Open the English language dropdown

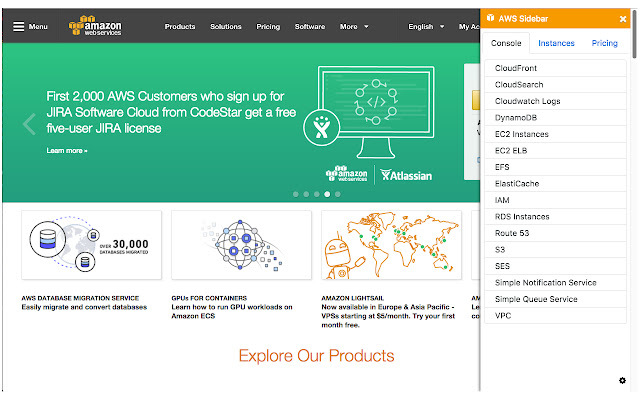426,27
